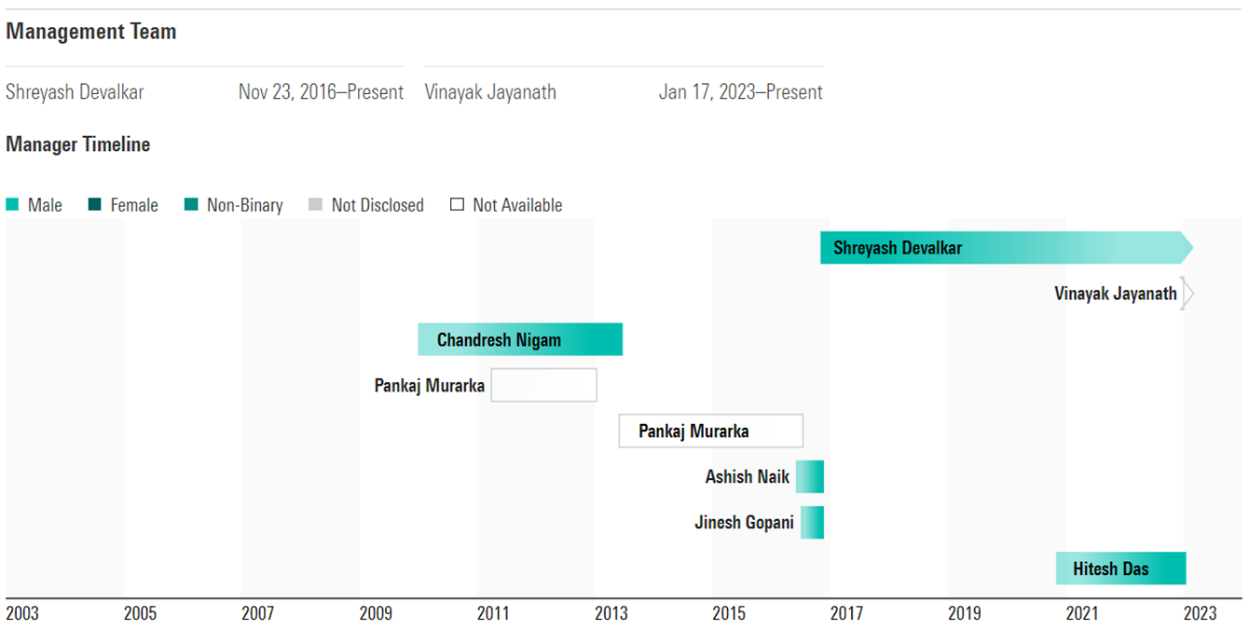Select the Jinesh Gopani timeline bar
The height and width of the screenshot is (644, 1249).
812,523
